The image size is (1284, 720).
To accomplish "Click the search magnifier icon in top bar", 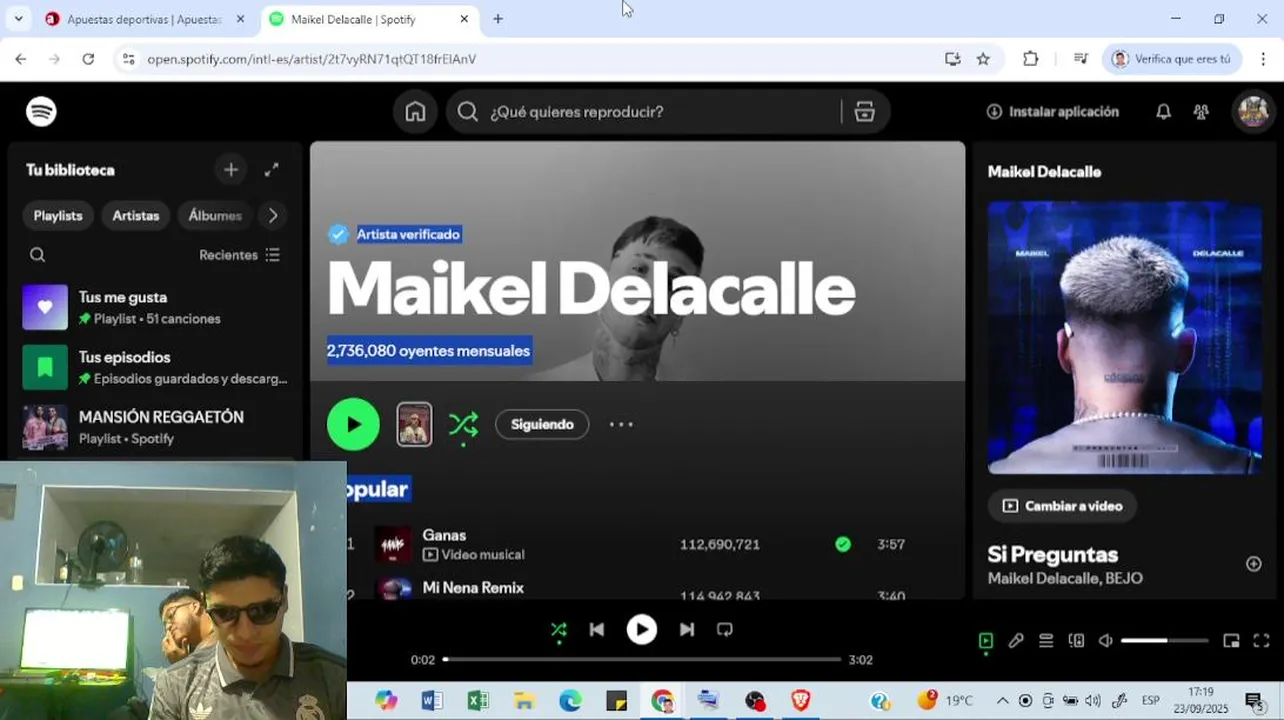I will point(467,112).
